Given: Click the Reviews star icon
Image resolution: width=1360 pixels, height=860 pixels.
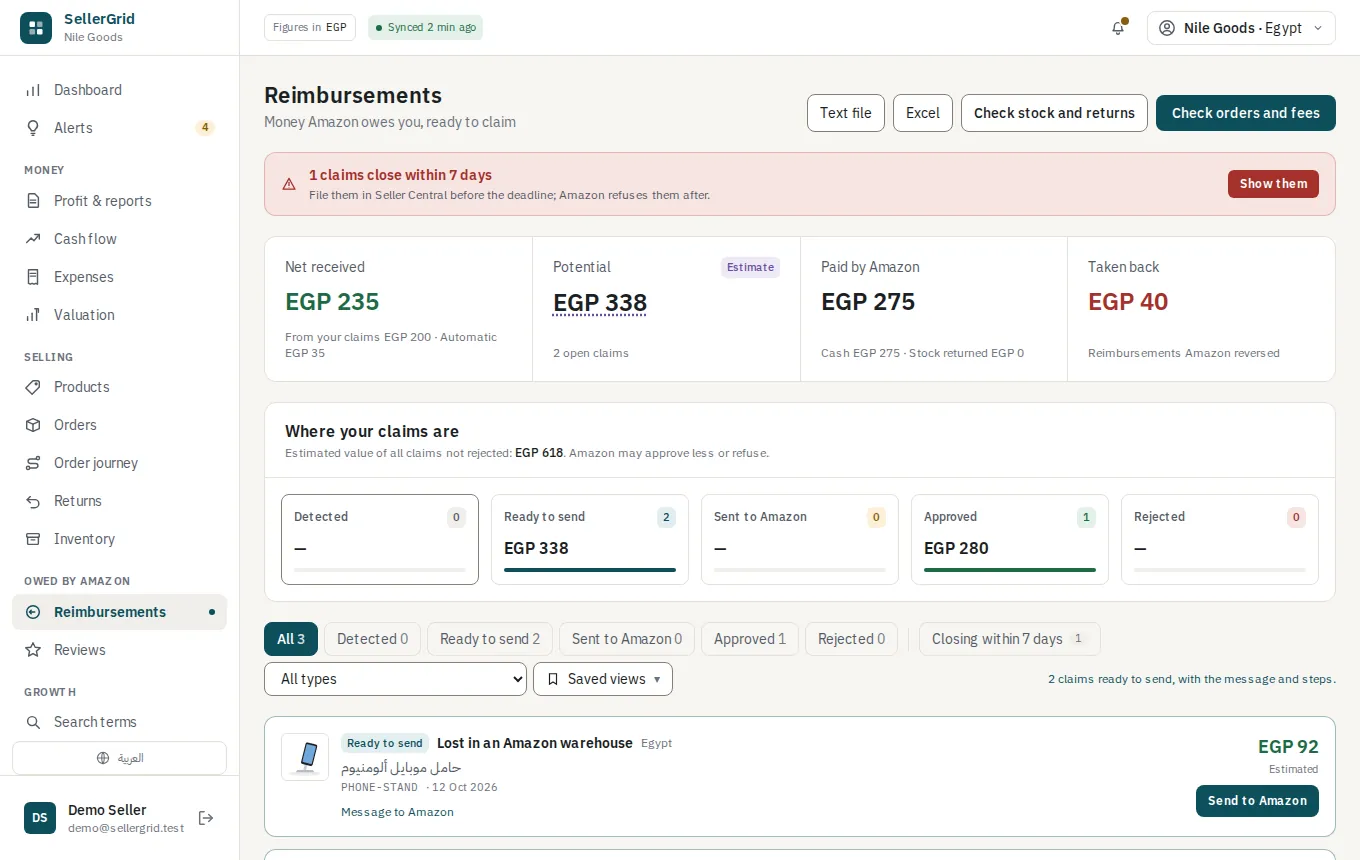Looking at the screenshot, I should [33, 650].
